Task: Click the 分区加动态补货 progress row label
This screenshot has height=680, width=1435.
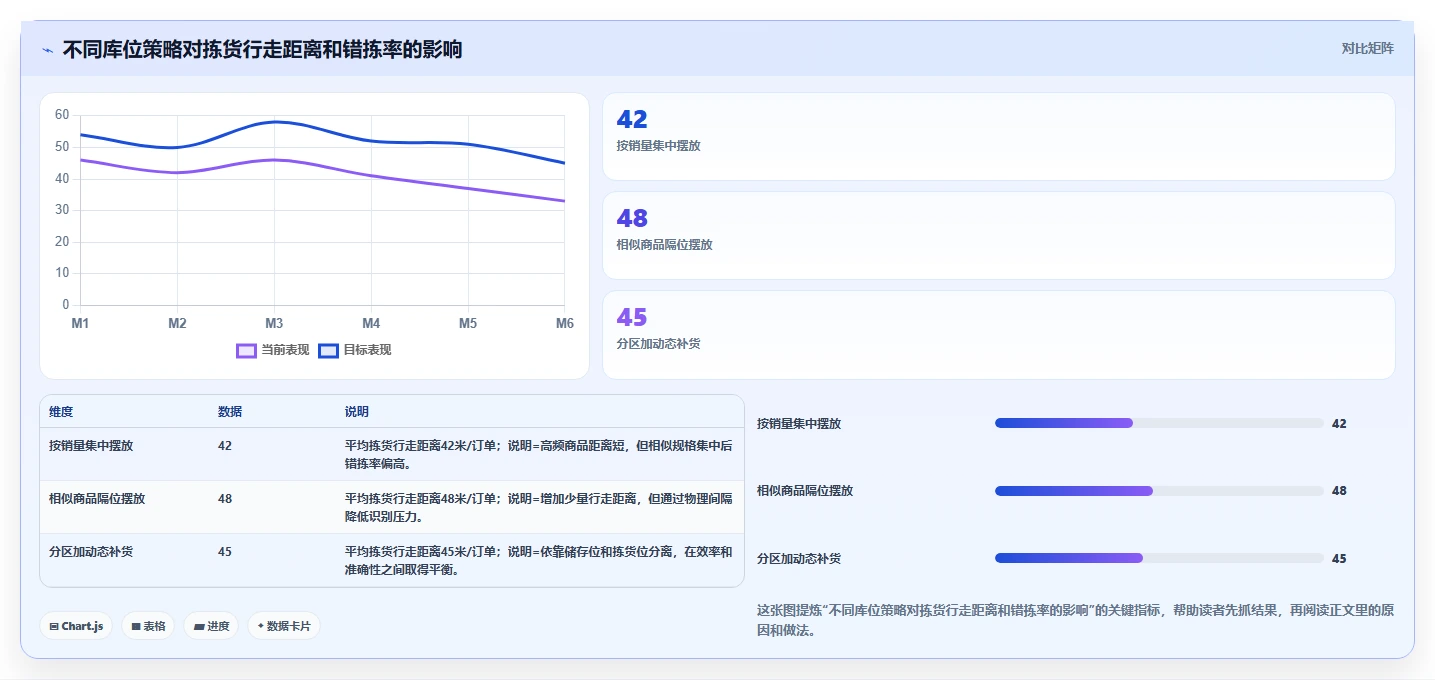Action: (x=799, y=558)
